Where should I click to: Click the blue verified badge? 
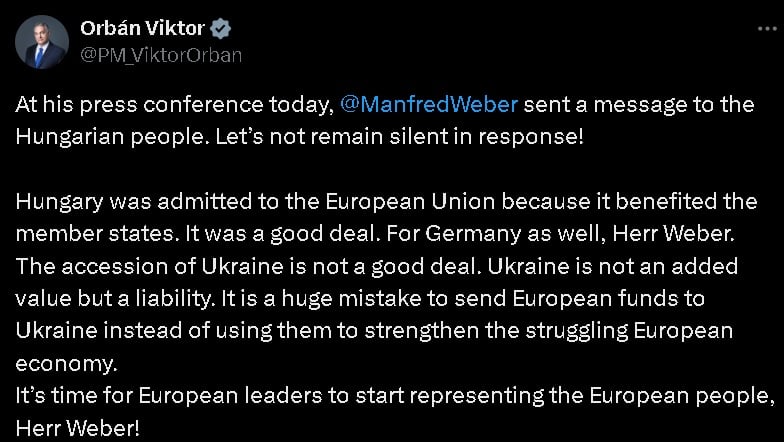pyautogui.click(x=220, y=29)
